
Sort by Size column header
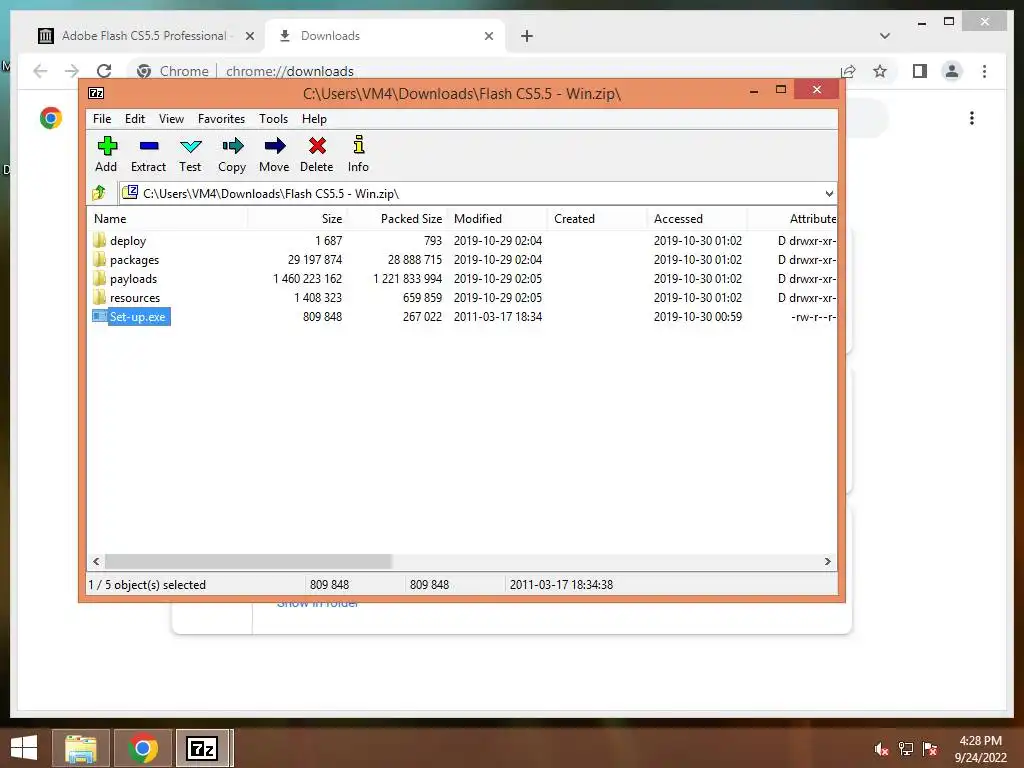[297, 219]
